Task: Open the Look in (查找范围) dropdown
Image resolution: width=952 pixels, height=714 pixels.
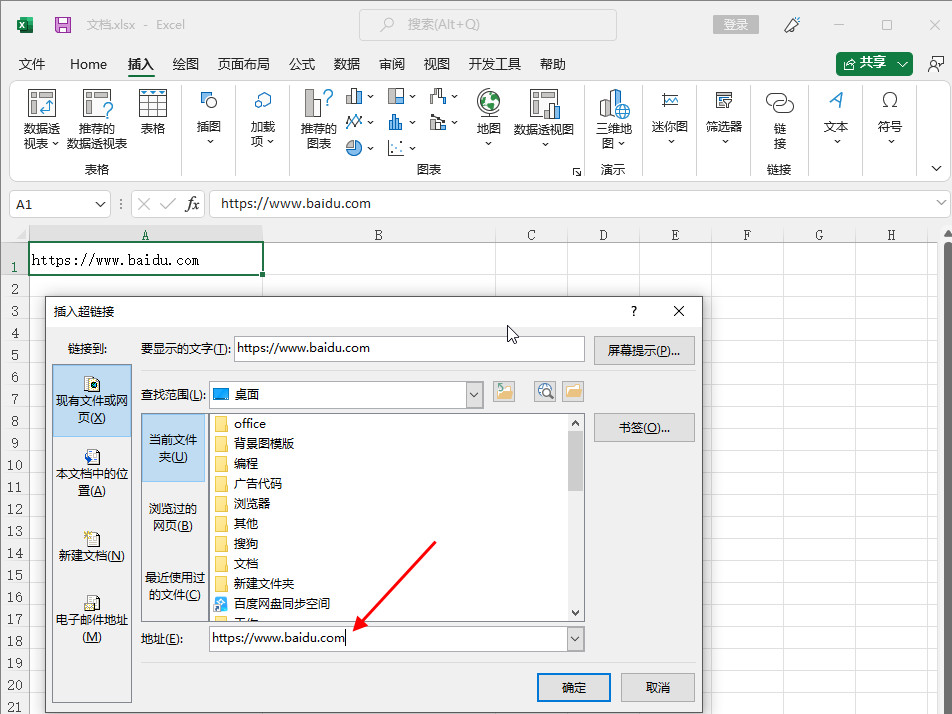Action: click(x=474, y=395)
